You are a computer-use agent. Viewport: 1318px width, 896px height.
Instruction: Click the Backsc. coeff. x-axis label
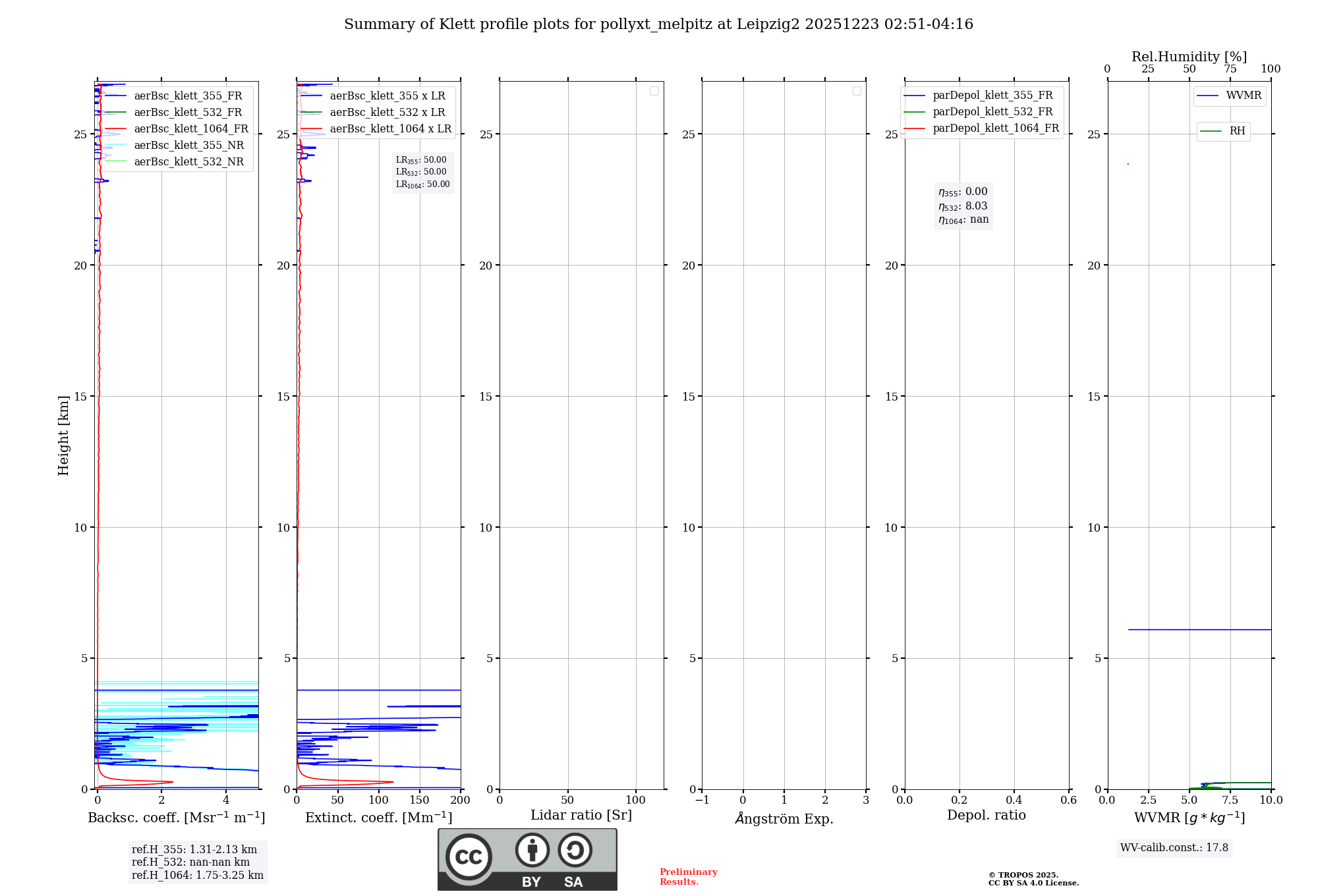176,818
